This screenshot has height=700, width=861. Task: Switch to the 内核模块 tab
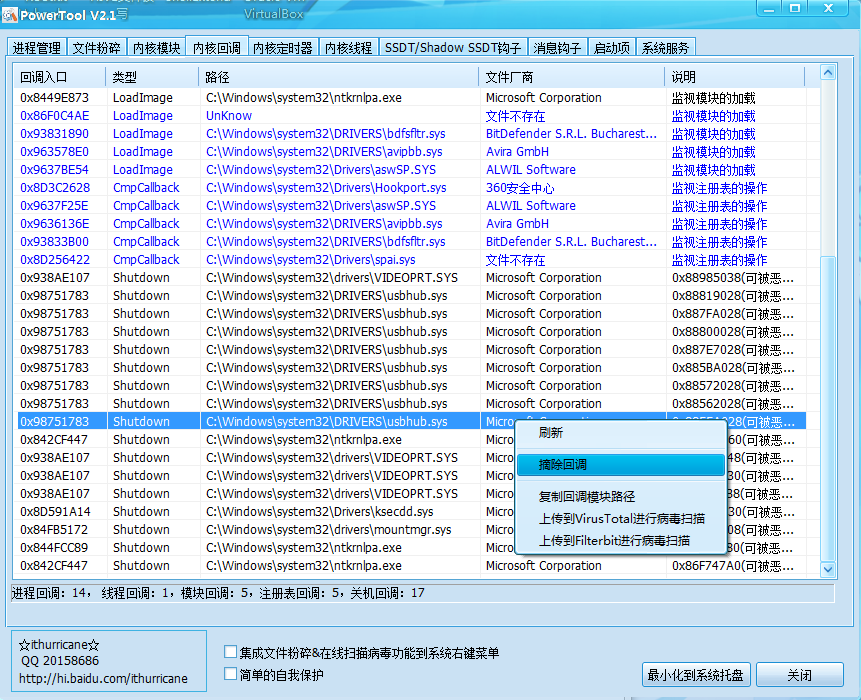156,48
